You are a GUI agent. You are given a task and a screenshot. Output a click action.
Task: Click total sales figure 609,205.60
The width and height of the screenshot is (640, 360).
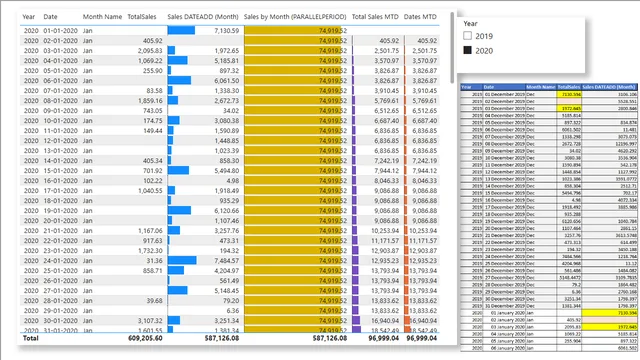tap(145, 338)
